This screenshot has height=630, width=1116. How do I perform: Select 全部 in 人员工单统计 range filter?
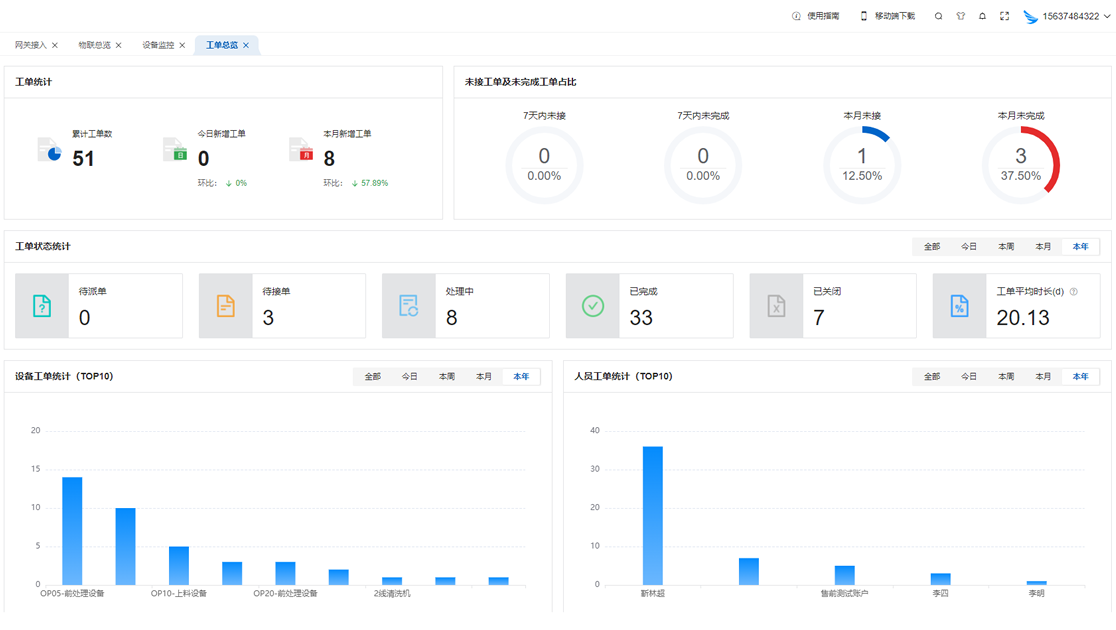click(932, 377)
